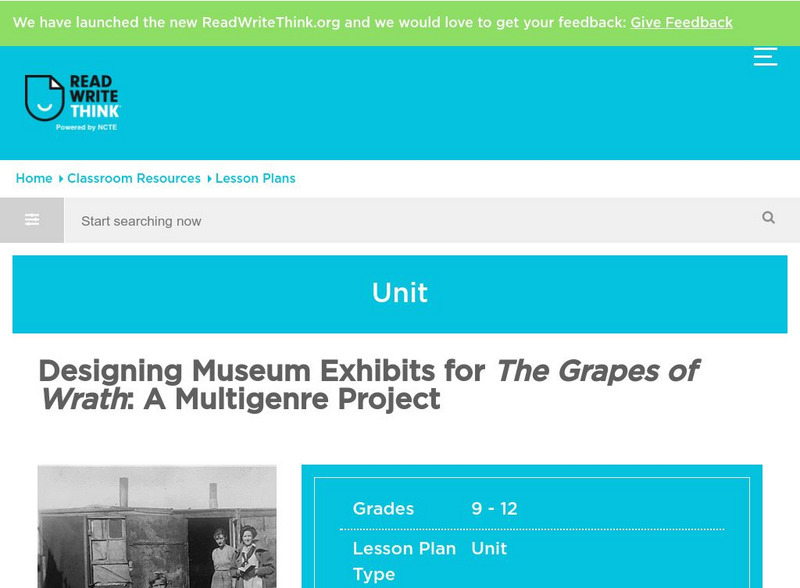
Task: Click the Unit banner heading
Action: coord(400,293)
